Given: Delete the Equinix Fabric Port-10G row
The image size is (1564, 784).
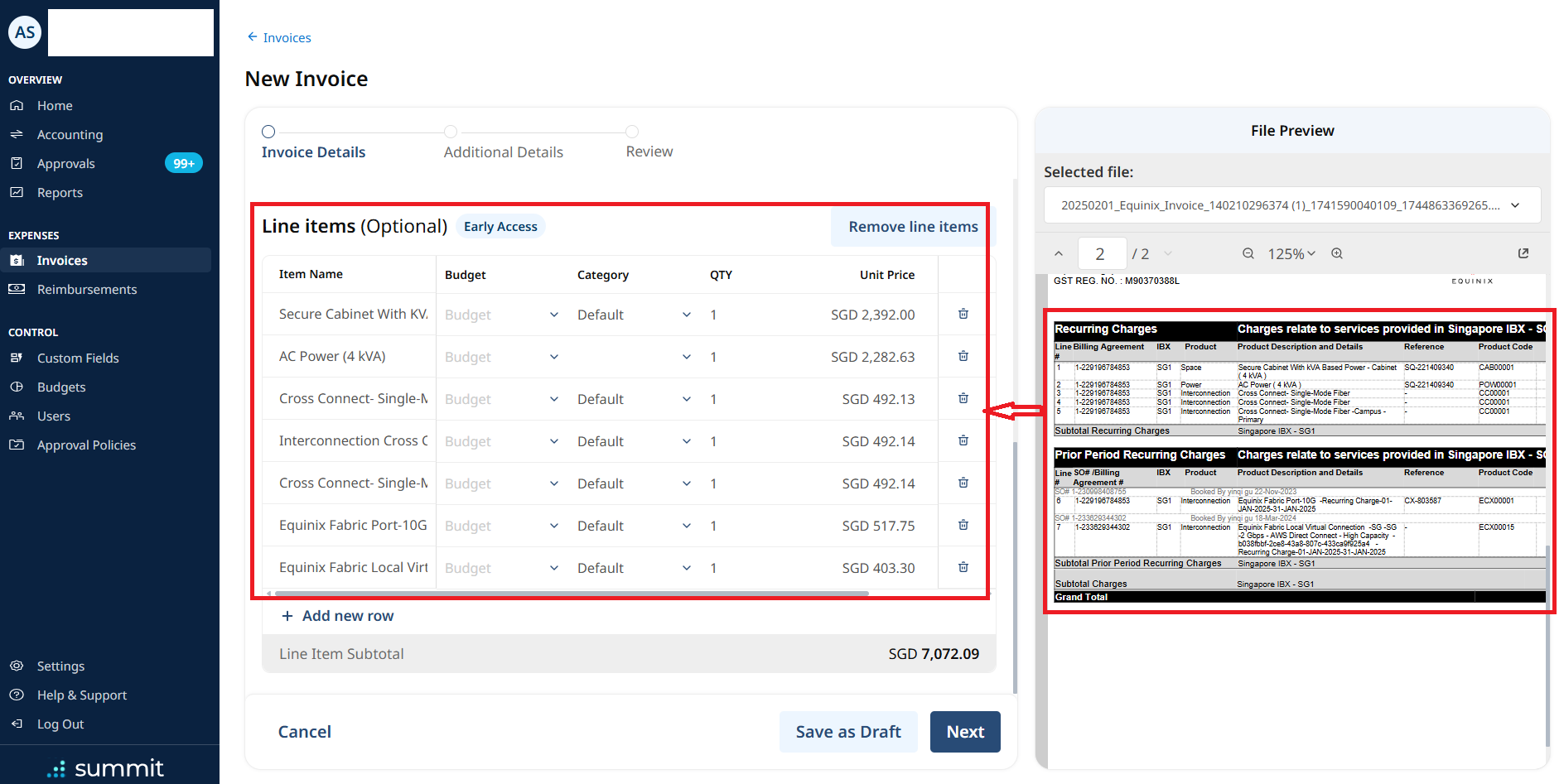Looking at the screenshot, I should (963, 525).
